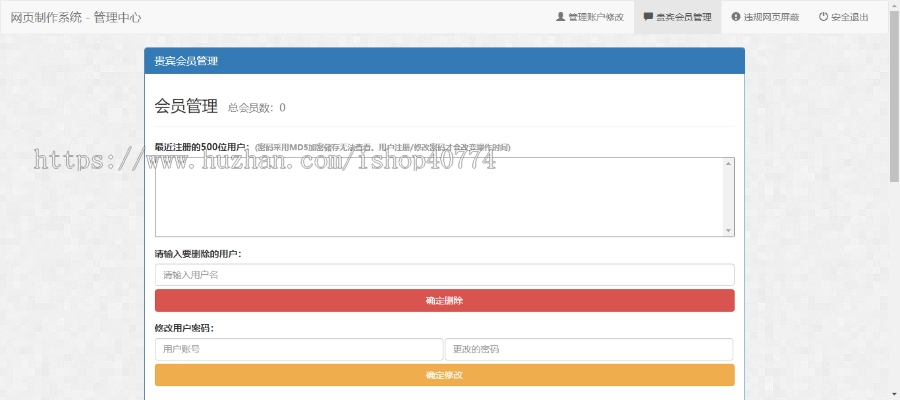The image size is (900, 400).
Task: Click the user icon beside 管理账户修改
Action: 560,17
